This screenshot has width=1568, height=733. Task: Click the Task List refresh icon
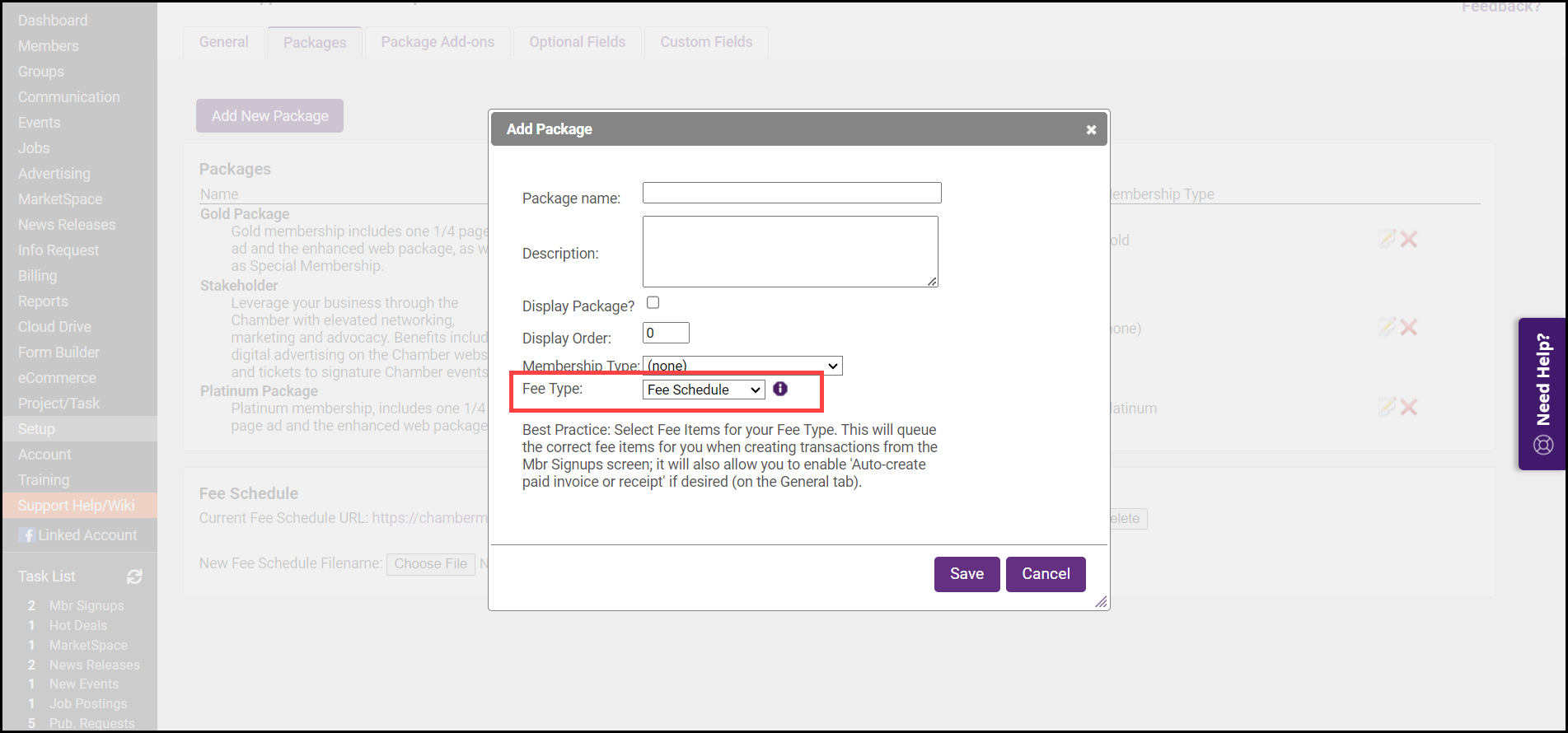134,577
